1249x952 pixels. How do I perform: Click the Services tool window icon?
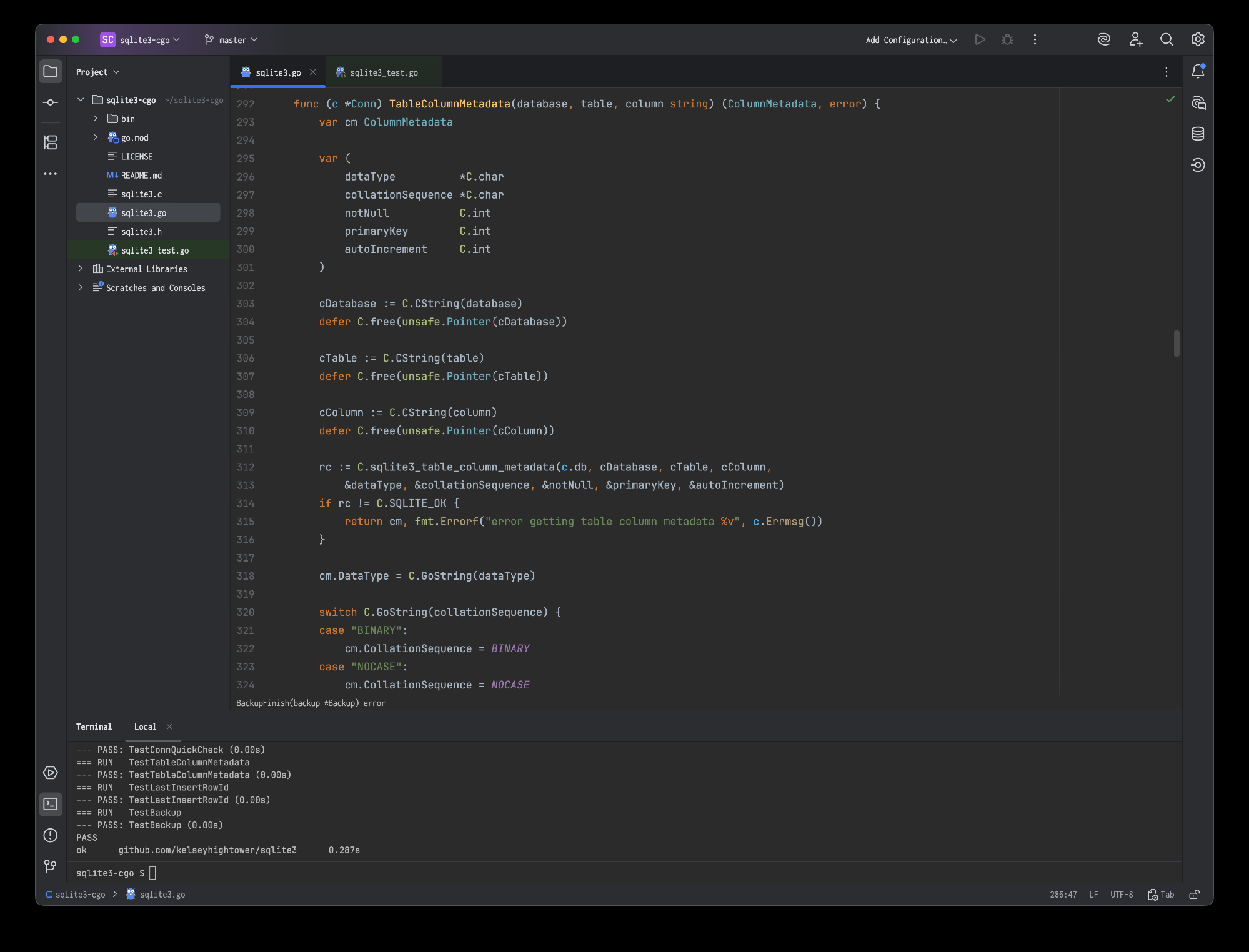point(51,773)
